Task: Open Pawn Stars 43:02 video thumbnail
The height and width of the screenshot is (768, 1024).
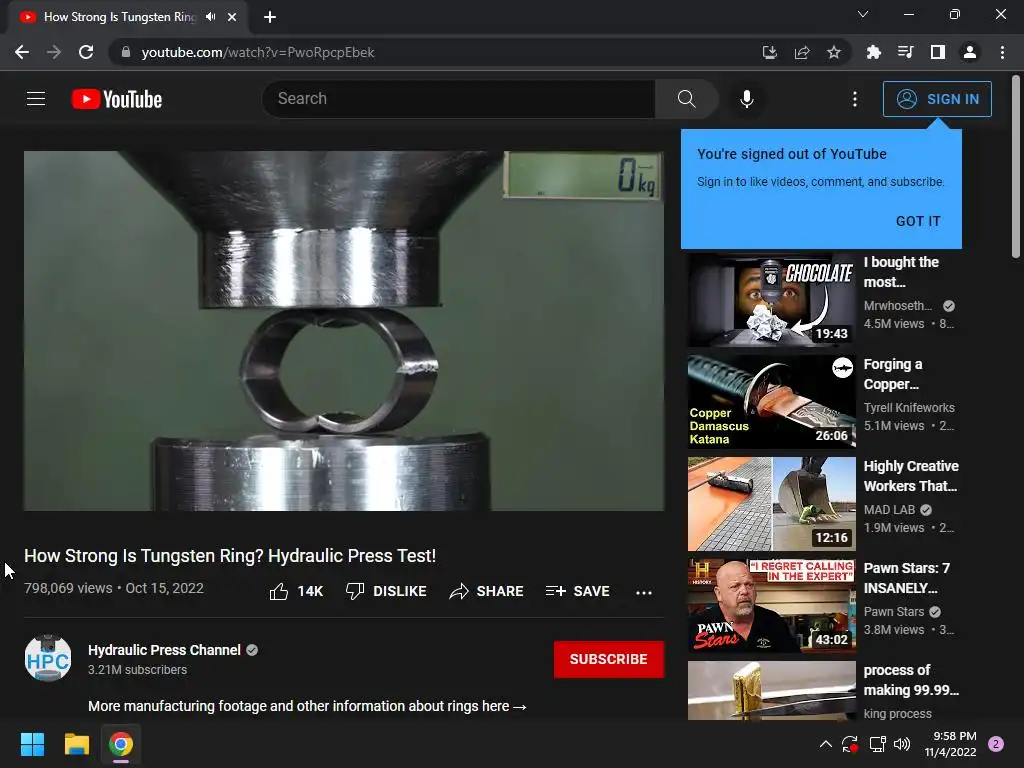Action: pos(772,606)
